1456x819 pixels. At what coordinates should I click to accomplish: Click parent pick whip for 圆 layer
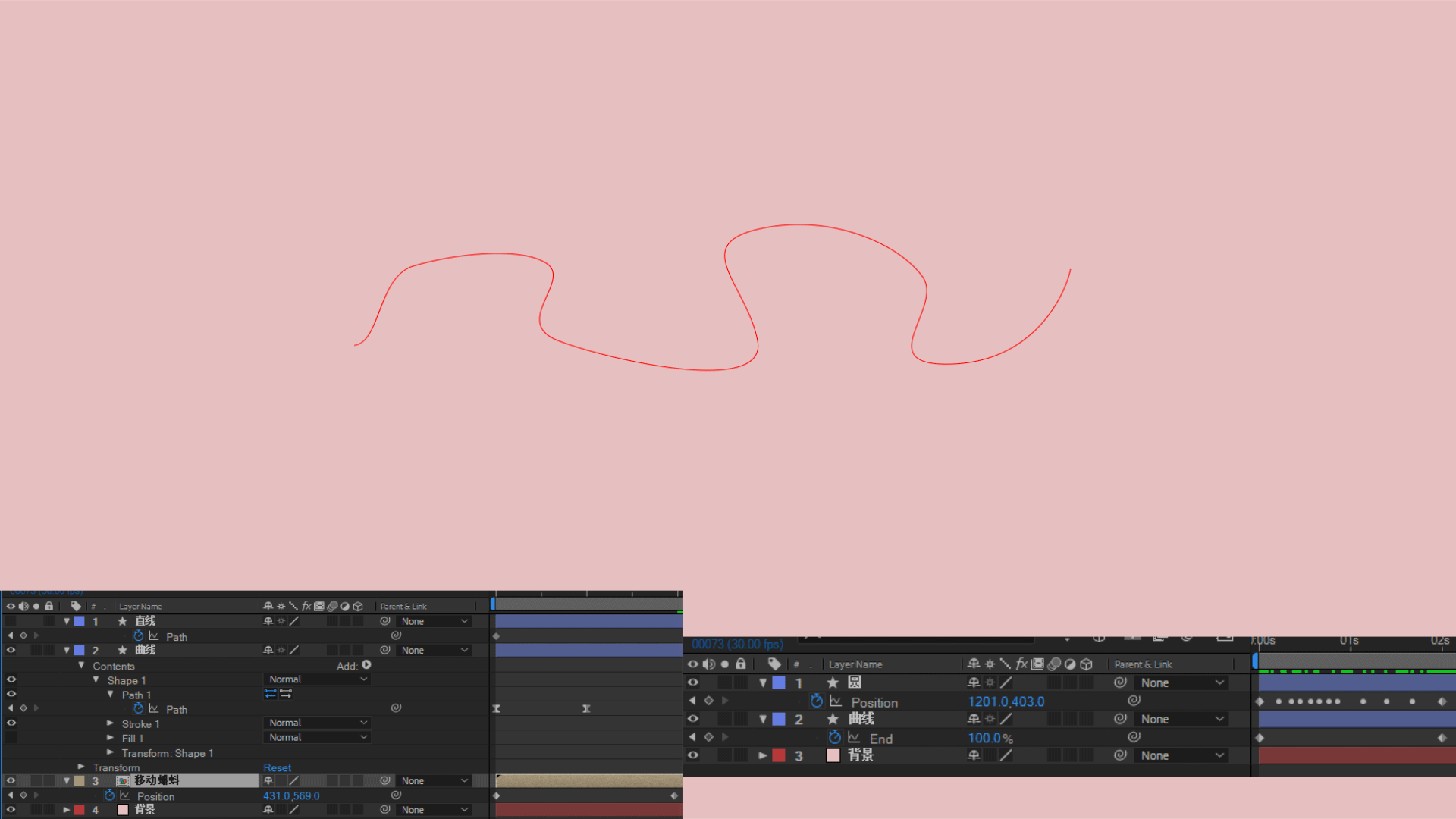pos(1120,682)
